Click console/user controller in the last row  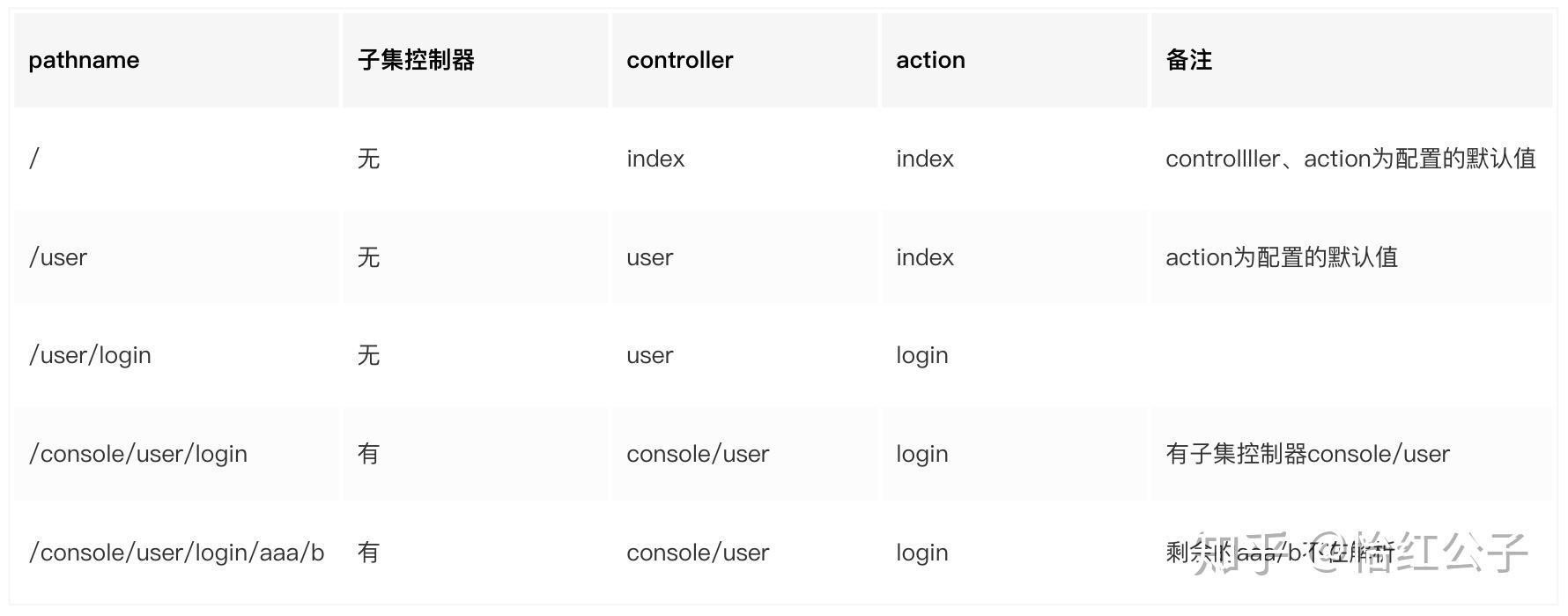(x=698, y=553)
